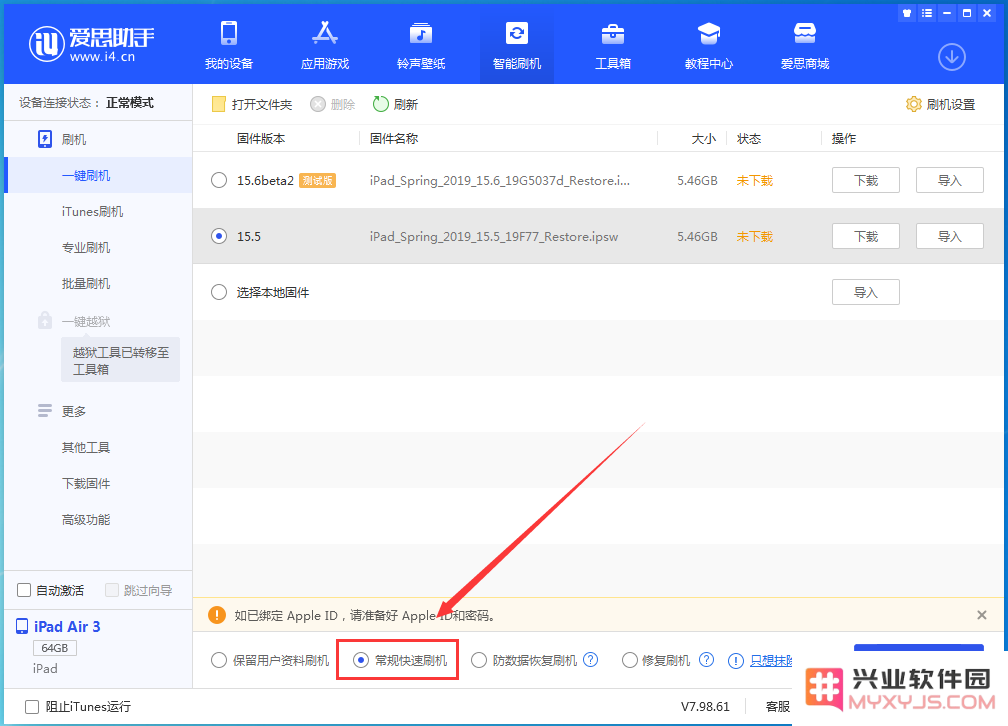
Task: Click the iPad Air 3 device icon
Action: coord(22,626)
